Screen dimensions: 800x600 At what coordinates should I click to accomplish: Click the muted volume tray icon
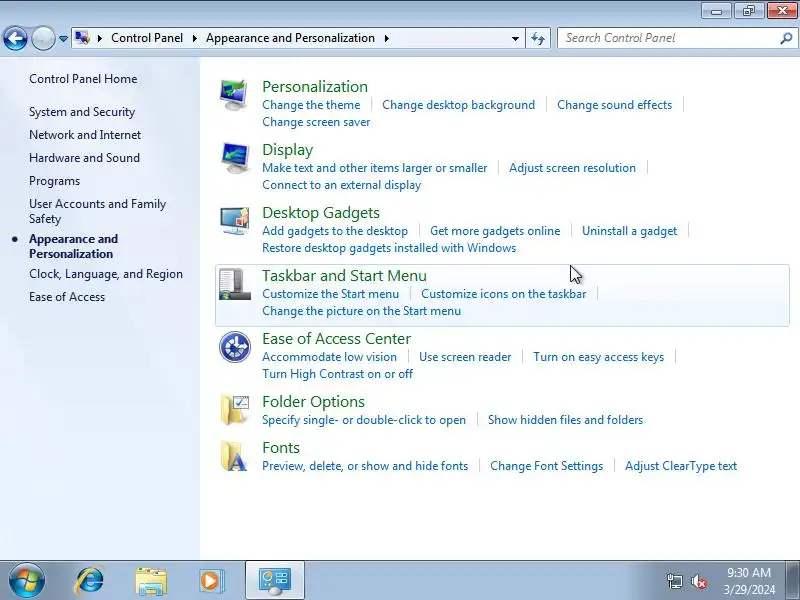coord(699,581)
